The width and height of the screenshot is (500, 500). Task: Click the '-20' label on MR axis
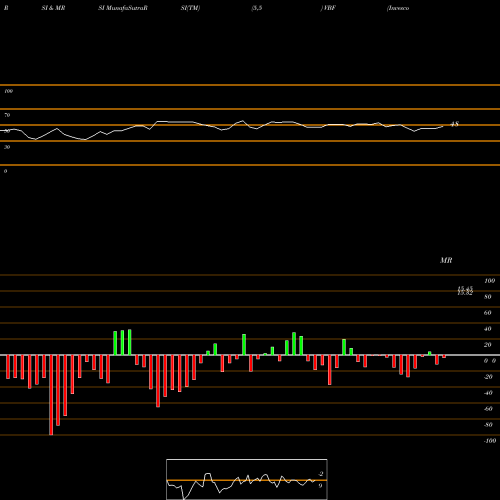pos(488,377)
